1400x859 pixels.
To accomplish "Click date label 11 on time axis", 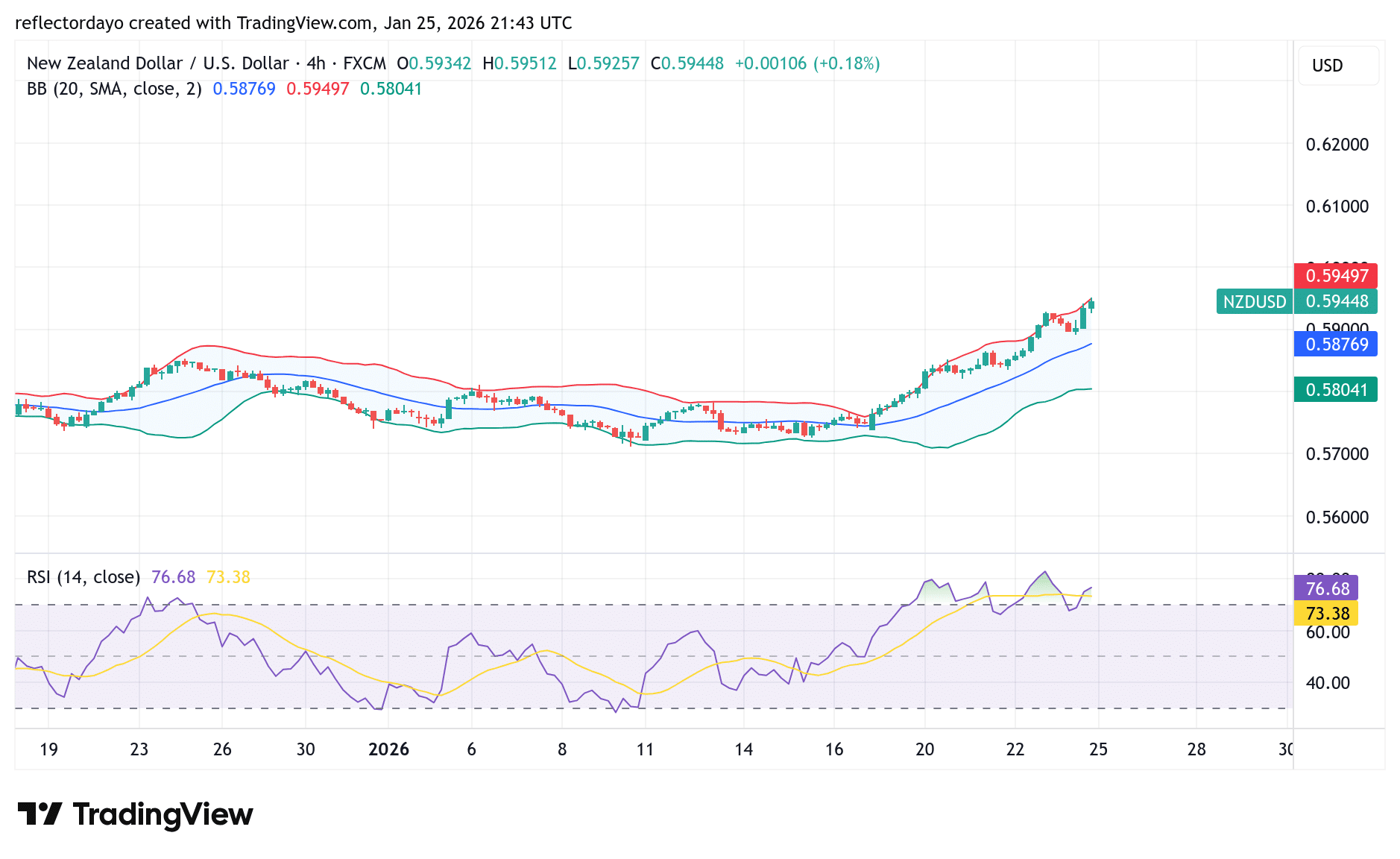I will point(645,749).
